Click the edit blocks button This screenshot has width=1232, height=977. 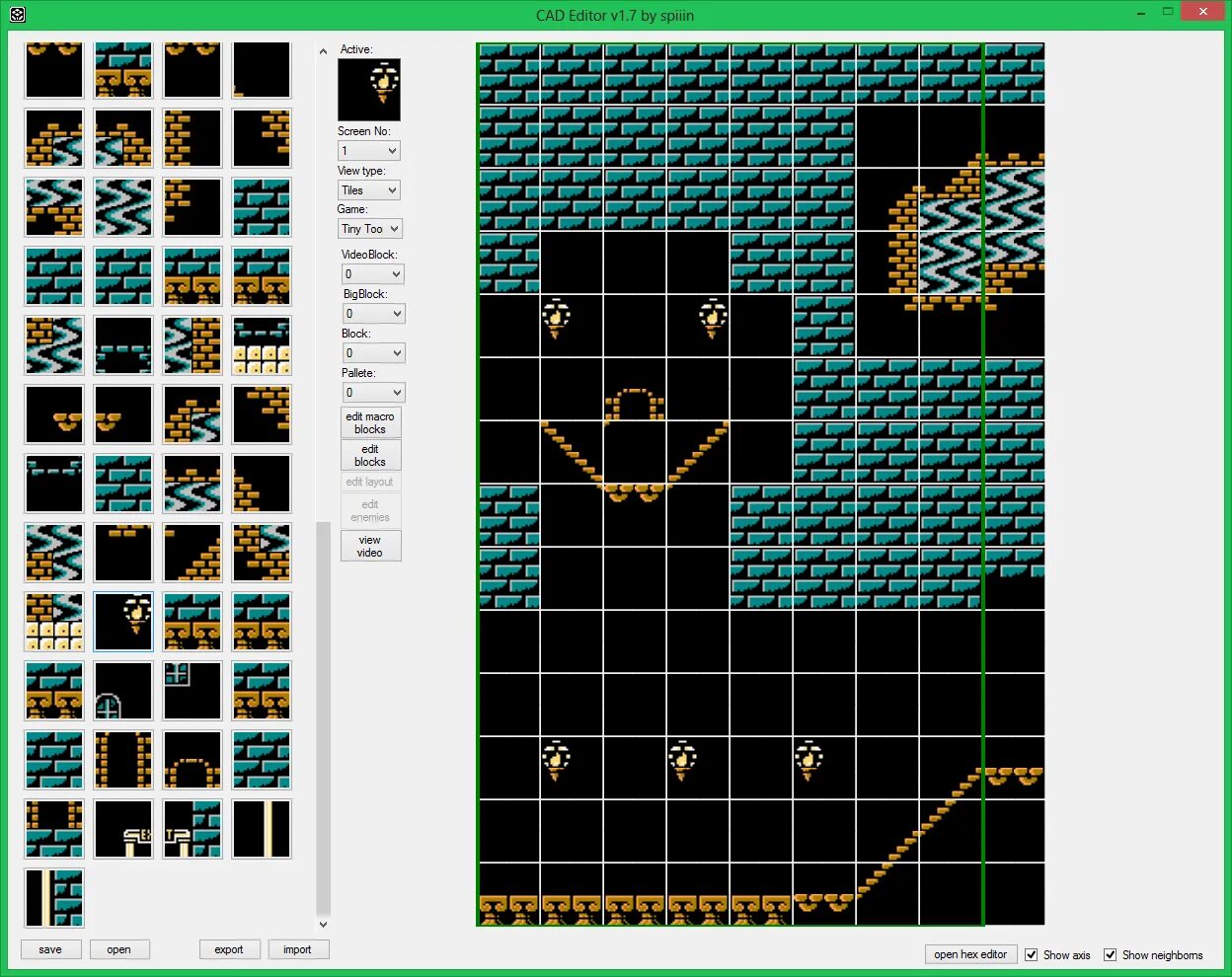point(370,455)
